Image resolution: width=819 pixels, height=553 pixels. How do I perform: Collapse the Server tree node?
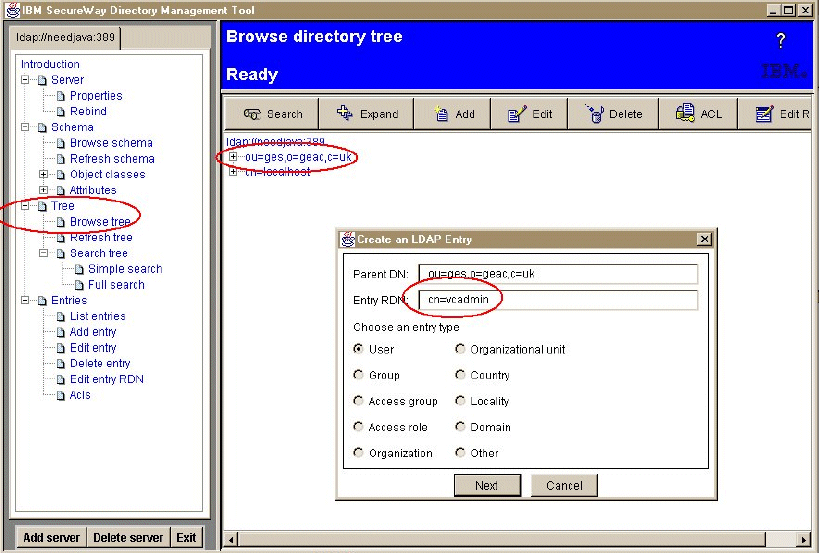pyautogui.click(x=25, y=80)
